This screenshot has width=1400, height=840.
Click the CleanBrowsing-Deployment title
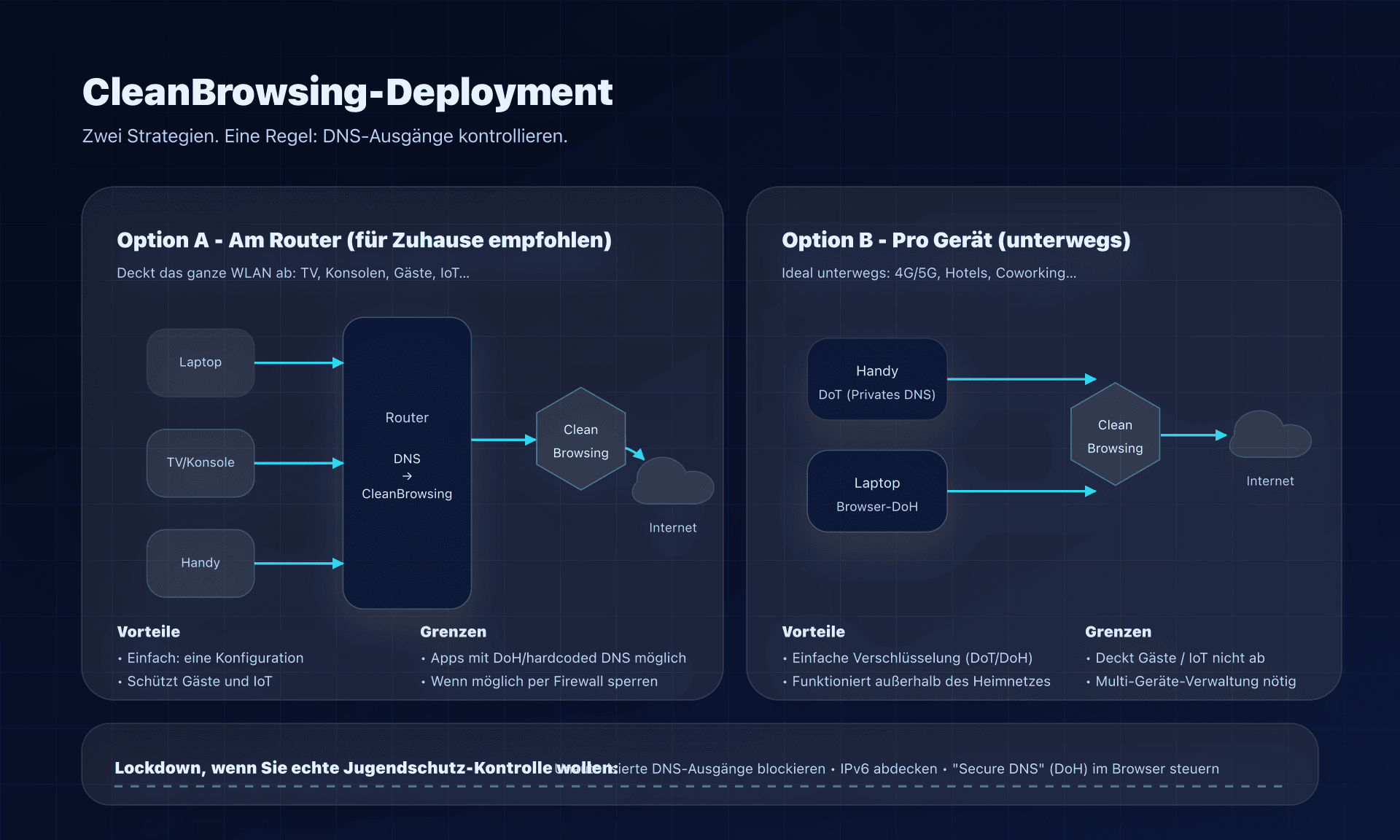point(347,93)
